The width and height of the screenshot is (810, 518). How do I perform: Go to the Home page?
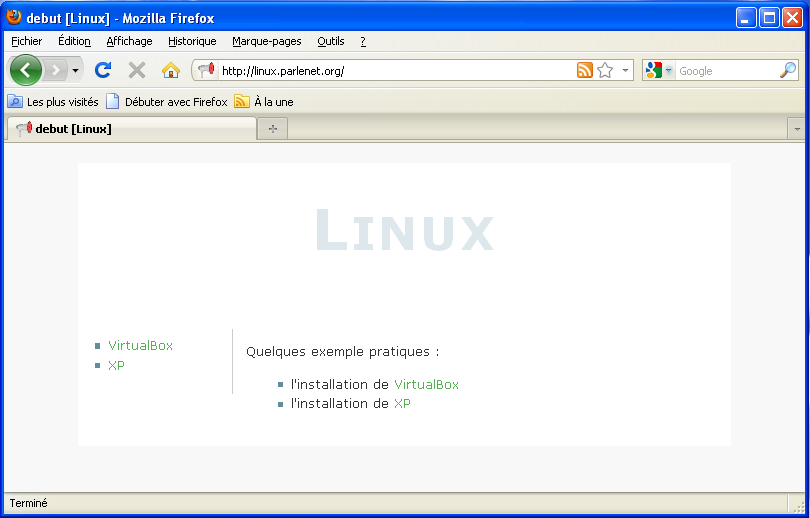pos(171,70)
